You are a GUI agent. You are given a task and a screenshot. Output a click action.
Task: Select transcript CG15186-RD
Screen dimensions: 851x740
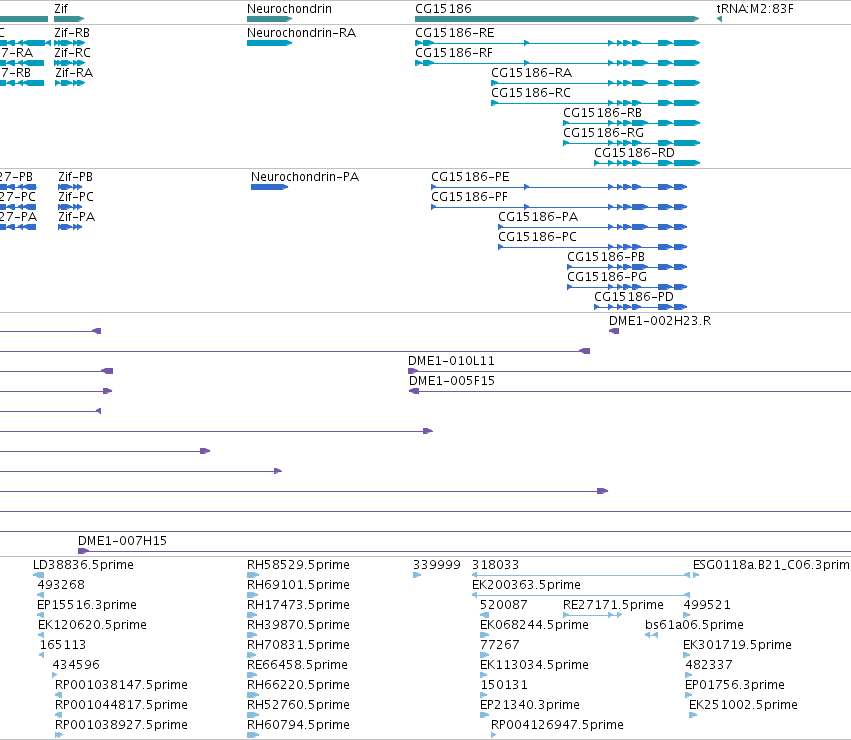click(634, 153)
